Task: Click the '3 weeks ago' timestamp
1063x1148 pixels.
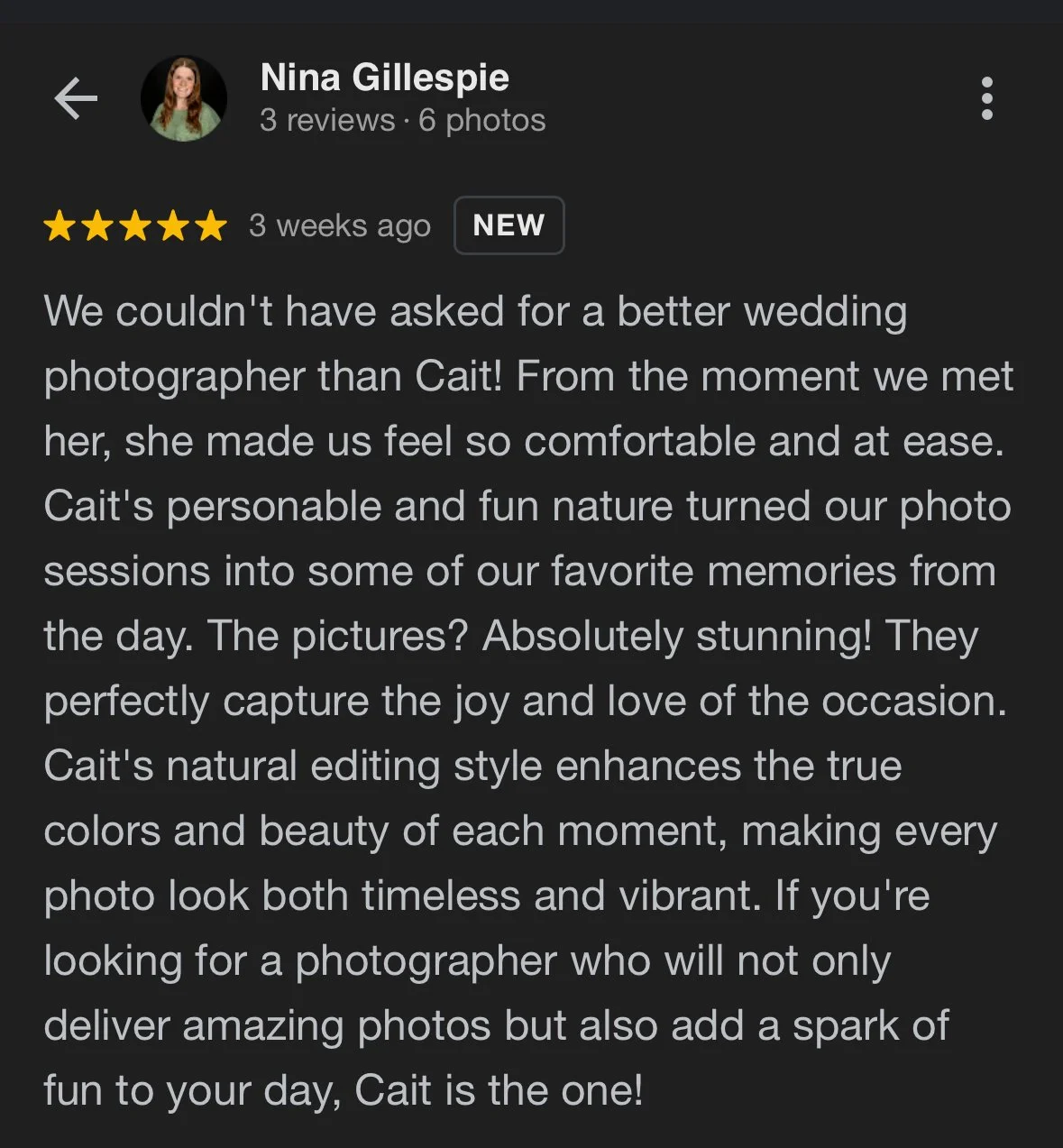Action: click(x=340, y=225)
